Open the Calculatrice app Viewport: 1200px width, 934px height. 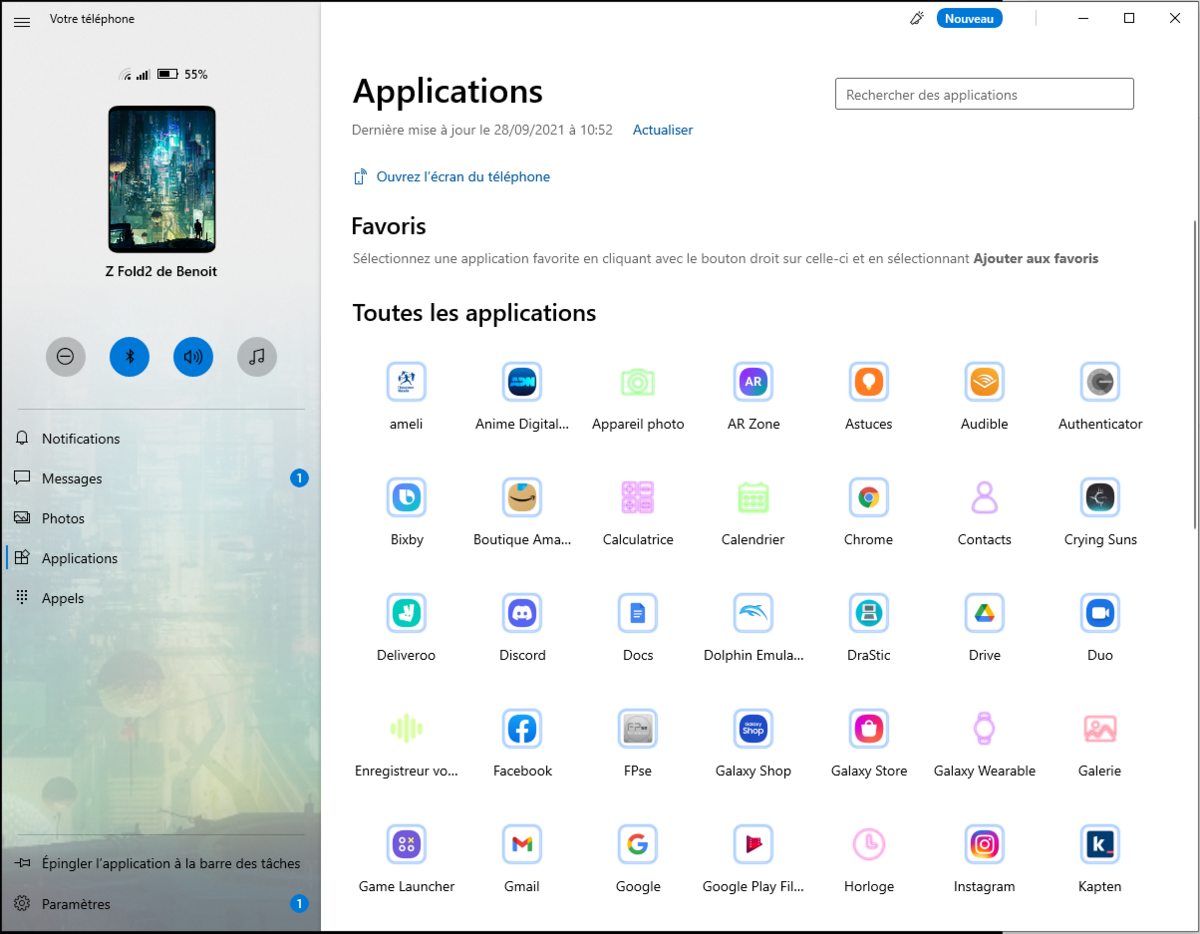coord(638,497)
